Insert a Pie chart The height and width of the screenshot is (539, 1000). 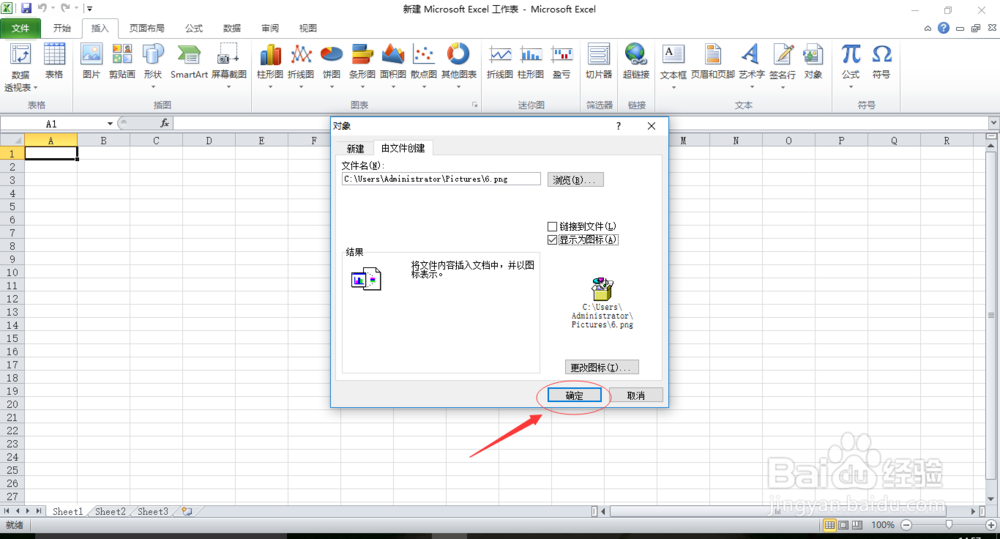coord(332,65)
